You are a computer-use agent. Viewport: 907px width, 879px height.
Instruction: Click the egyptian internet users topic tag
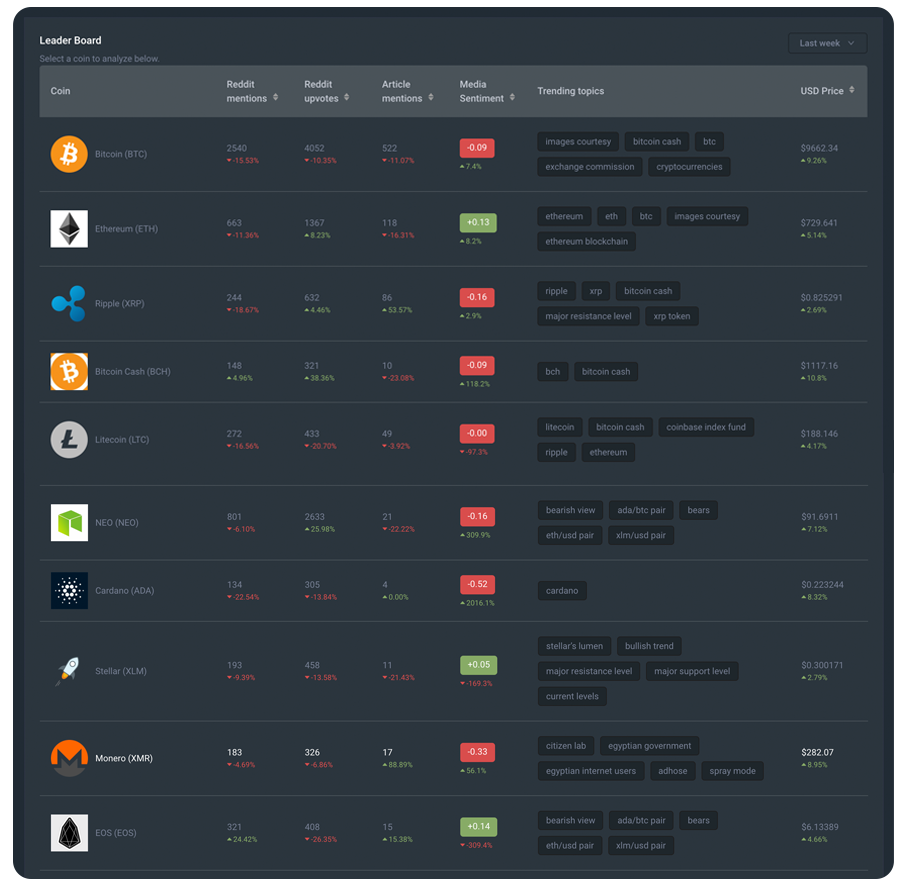591,771
